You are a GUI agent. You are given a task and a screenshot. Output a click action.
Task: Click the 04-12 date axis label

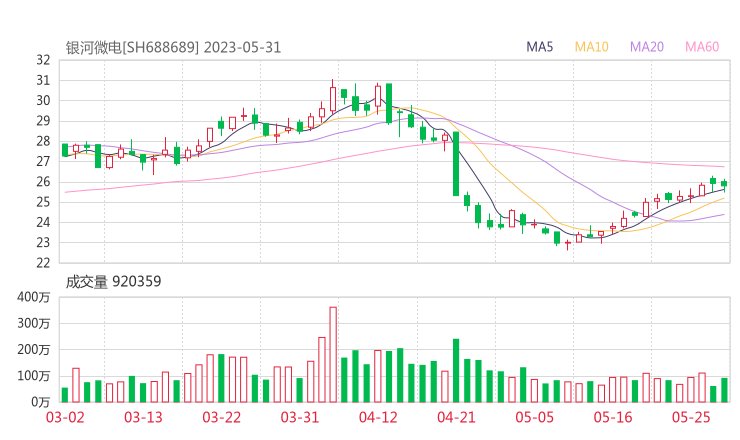pyautogui.click(x=378, y=417)
